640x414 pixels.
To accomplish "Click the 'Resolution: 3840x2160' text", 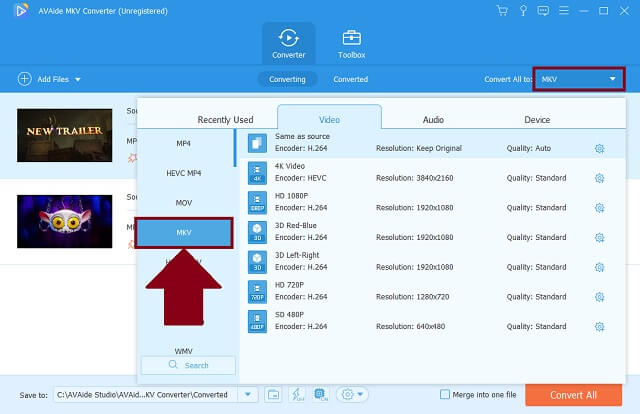I will click(414, 178).
